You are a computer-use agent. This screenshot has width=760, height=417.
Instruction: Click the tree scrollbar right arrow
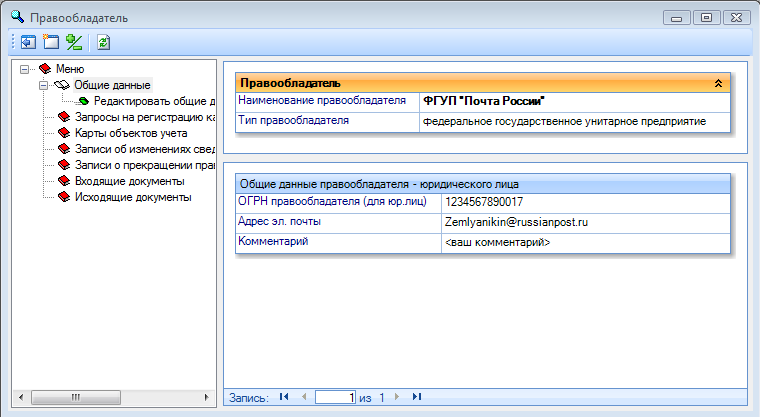(x=206, y=398)
